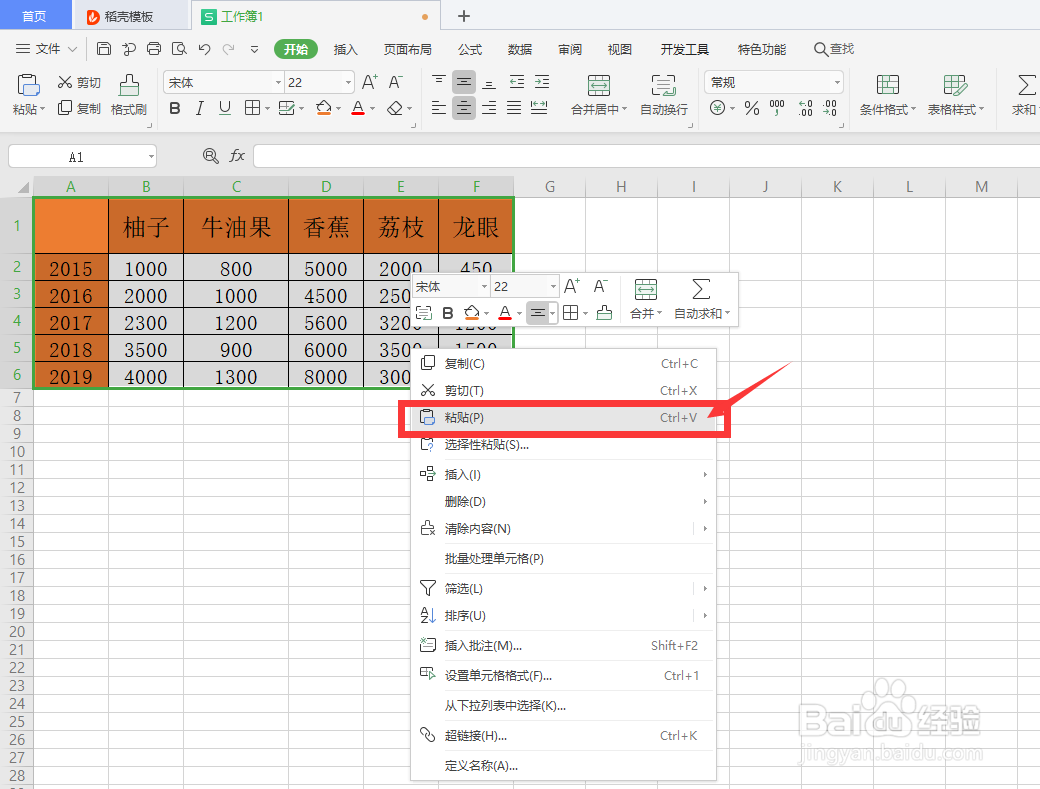Click the Redo arrow icon
Viewport: 1040px width, 789px height.
click(x=229, y=48)
